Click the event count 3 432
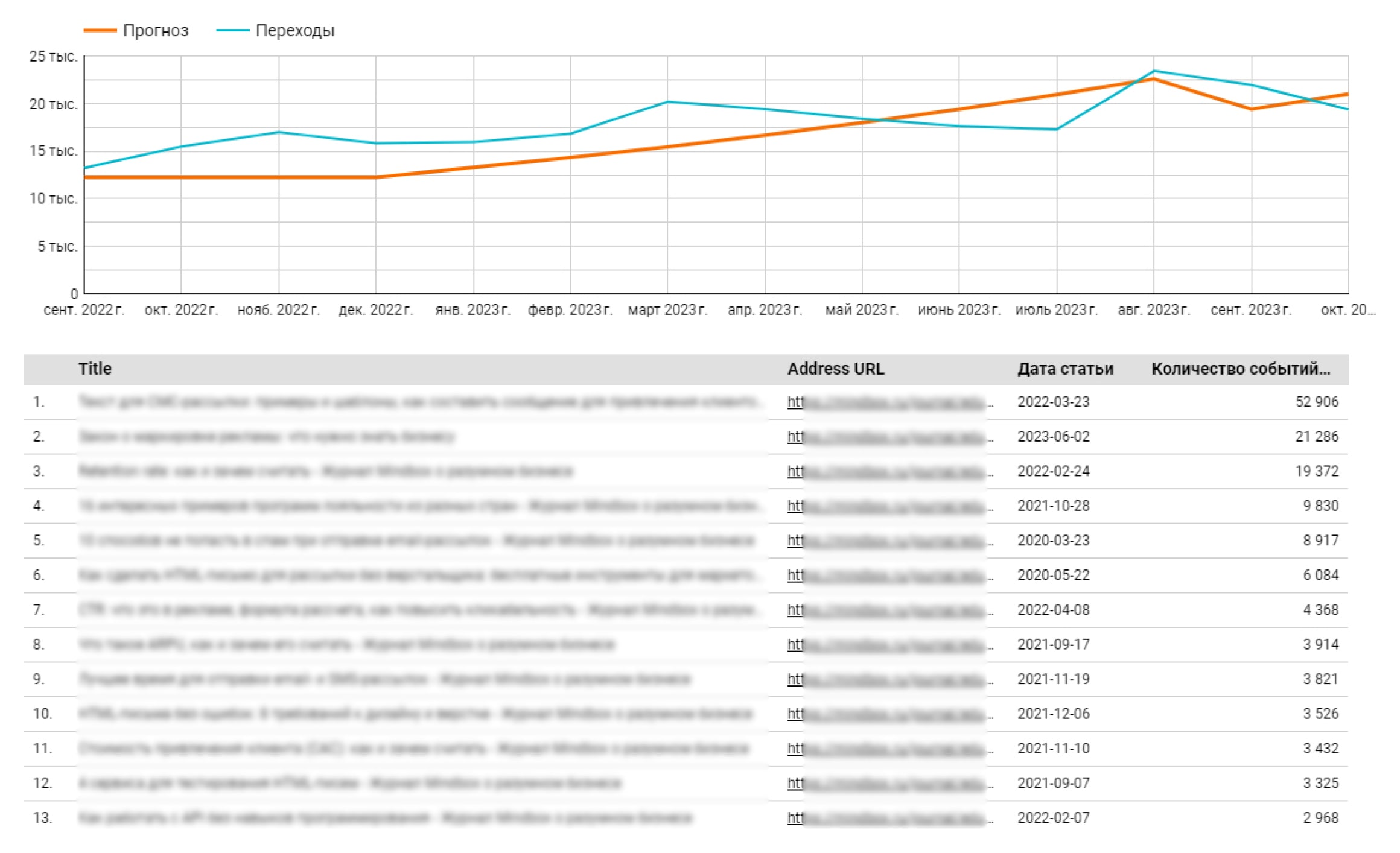 (1320, 749)
